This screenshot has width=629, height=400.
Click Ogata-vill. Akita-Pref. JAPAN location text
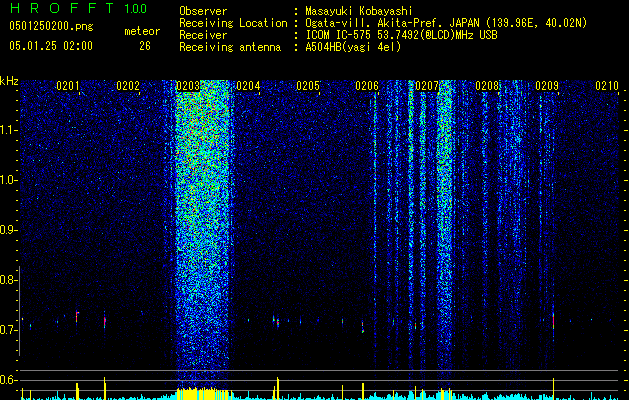tap(446, 23)
